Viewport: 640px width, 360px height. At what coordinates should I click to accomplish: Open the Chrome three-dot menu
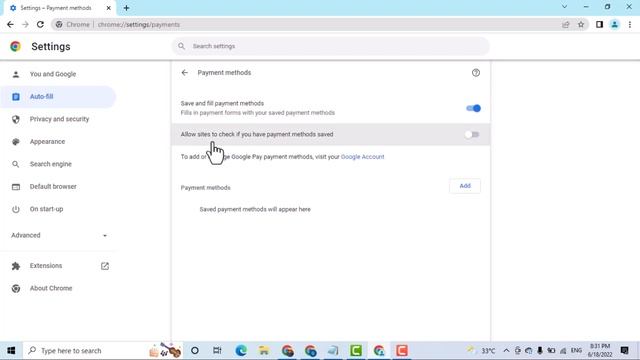click(630, 24)
